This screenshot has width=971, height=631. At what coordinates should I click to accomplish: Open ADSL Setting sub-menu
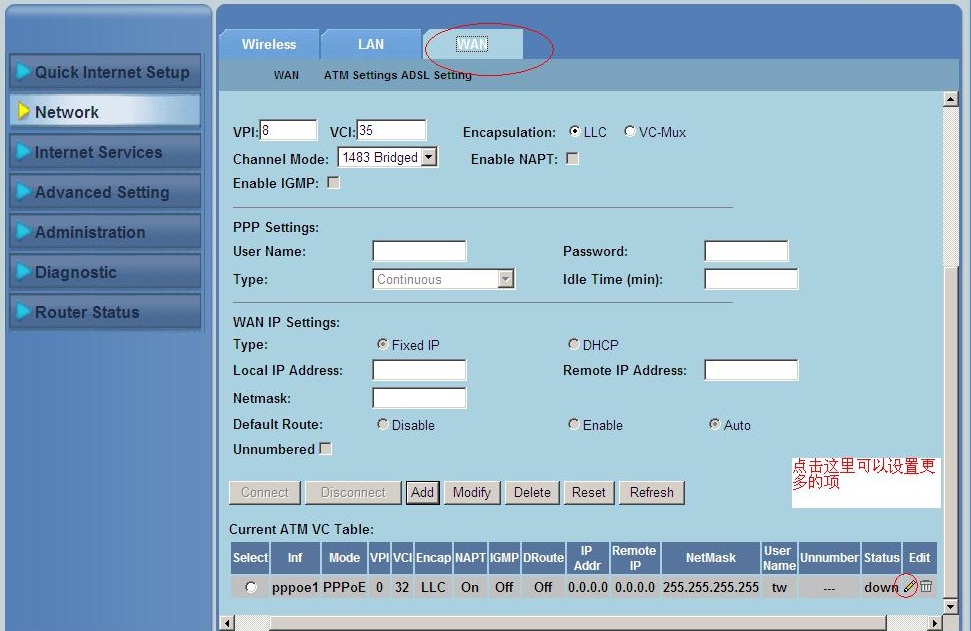(x=436, y=75)
